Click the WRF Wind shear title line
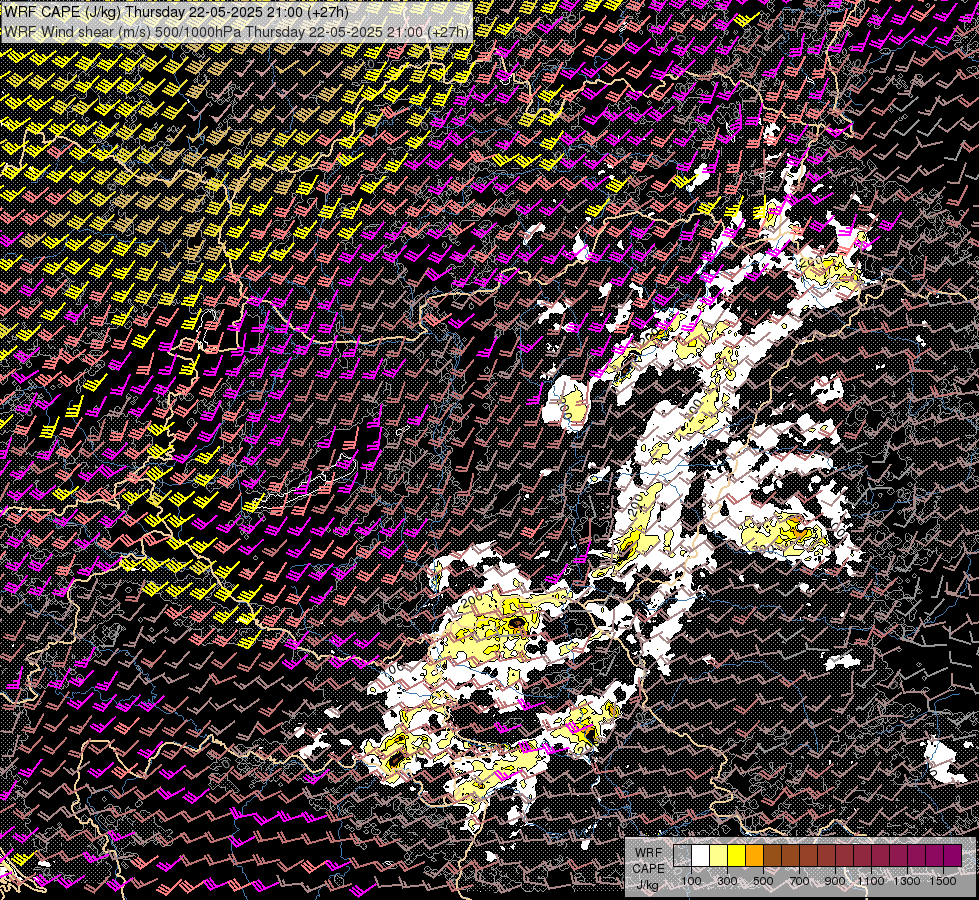The image size is (979, 900). click(x=237, y=31)
